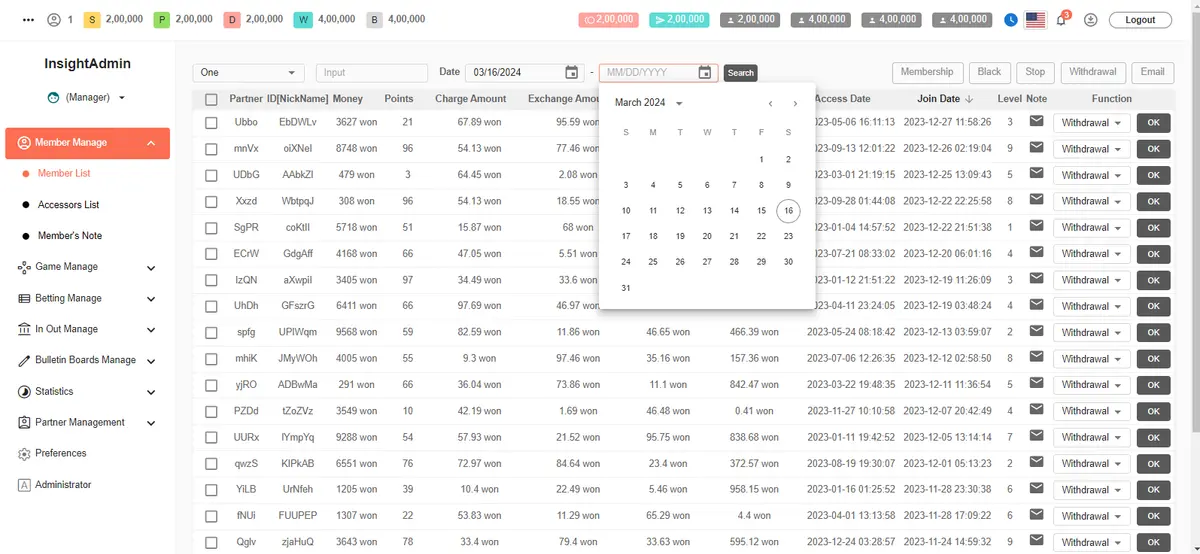Click the Logout button
This screenshot has width=1200, height=554.
click(x=1140, y=20)
